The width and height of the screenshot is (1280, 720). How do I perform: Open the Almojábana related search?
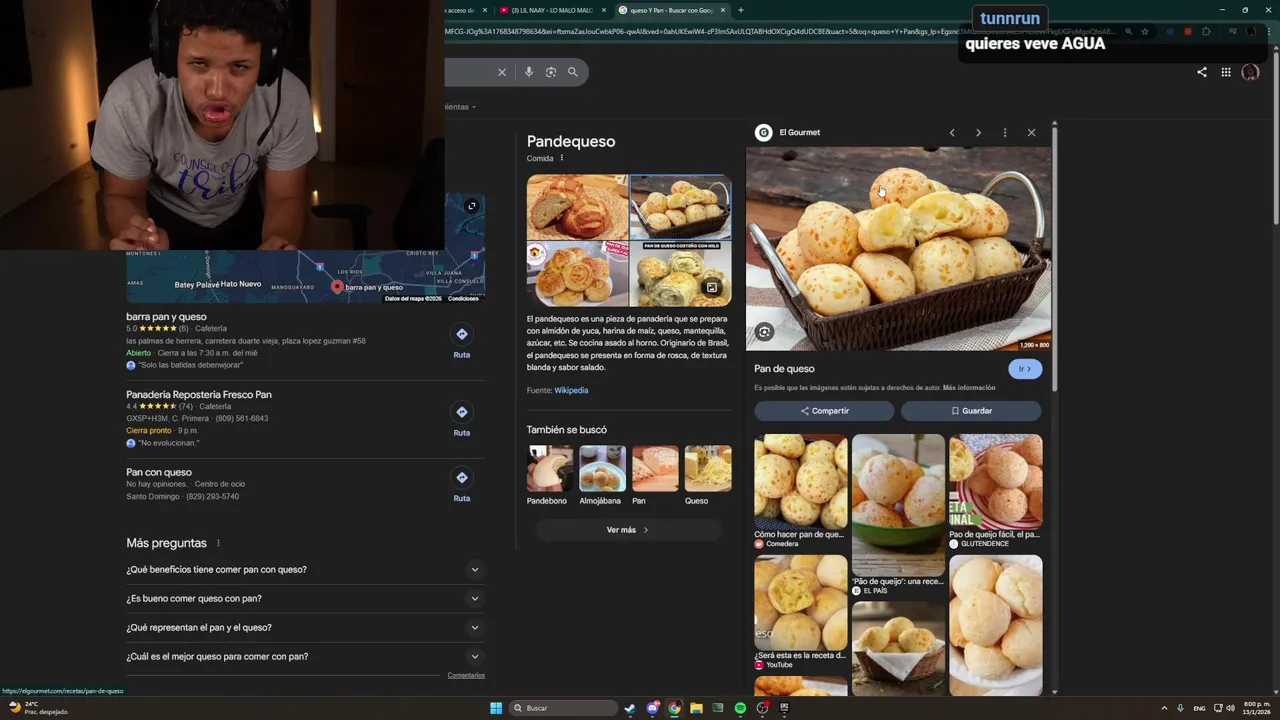pos(602,476)
